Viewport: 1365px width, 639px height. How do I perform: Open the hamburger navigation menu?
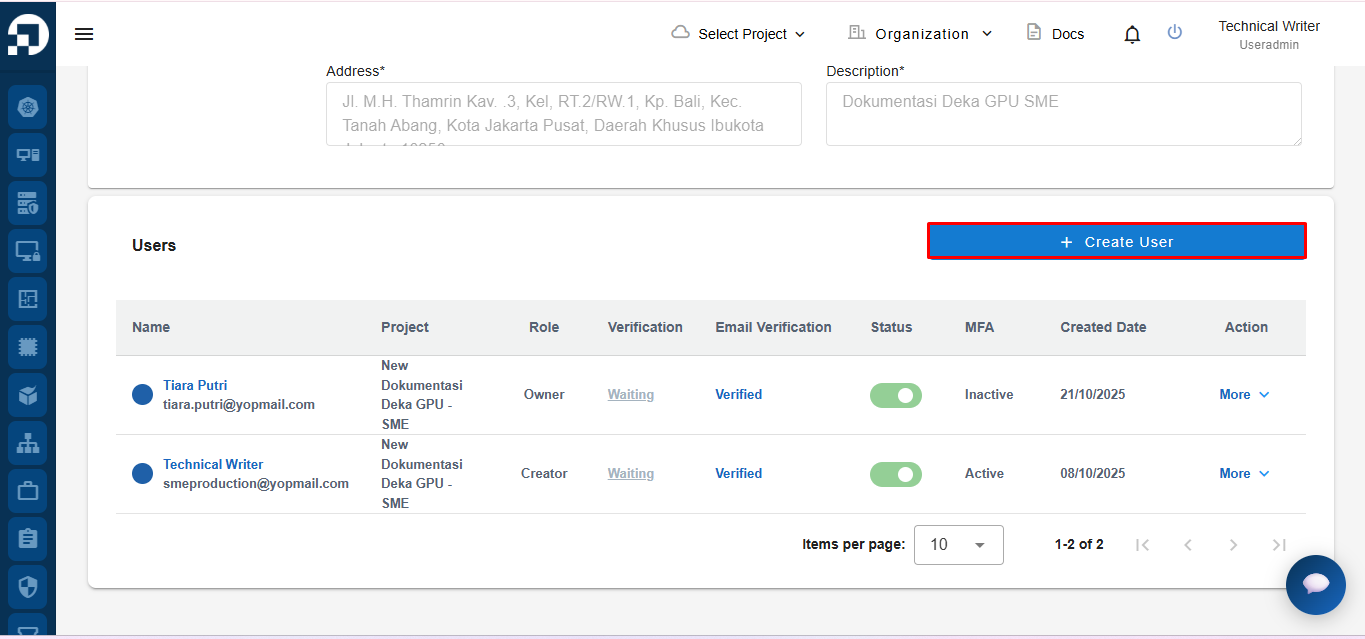[84, 34]
